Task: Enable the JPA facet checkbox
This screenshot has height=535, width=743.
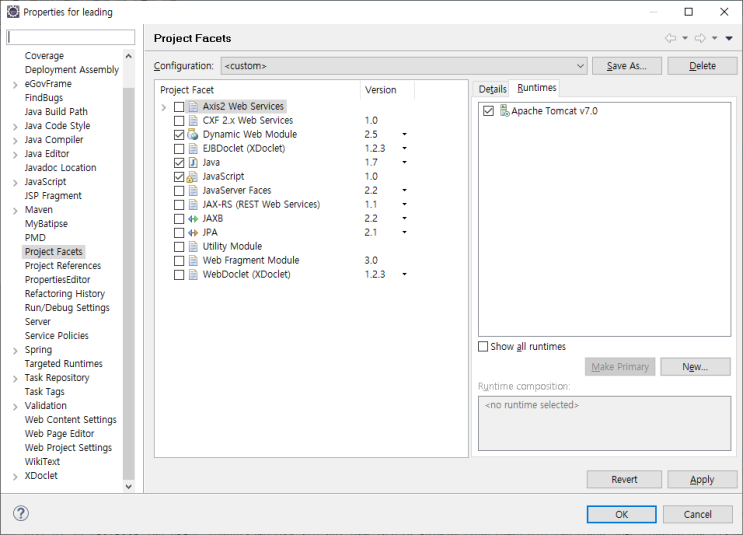Action: click(x=179, y=233)
